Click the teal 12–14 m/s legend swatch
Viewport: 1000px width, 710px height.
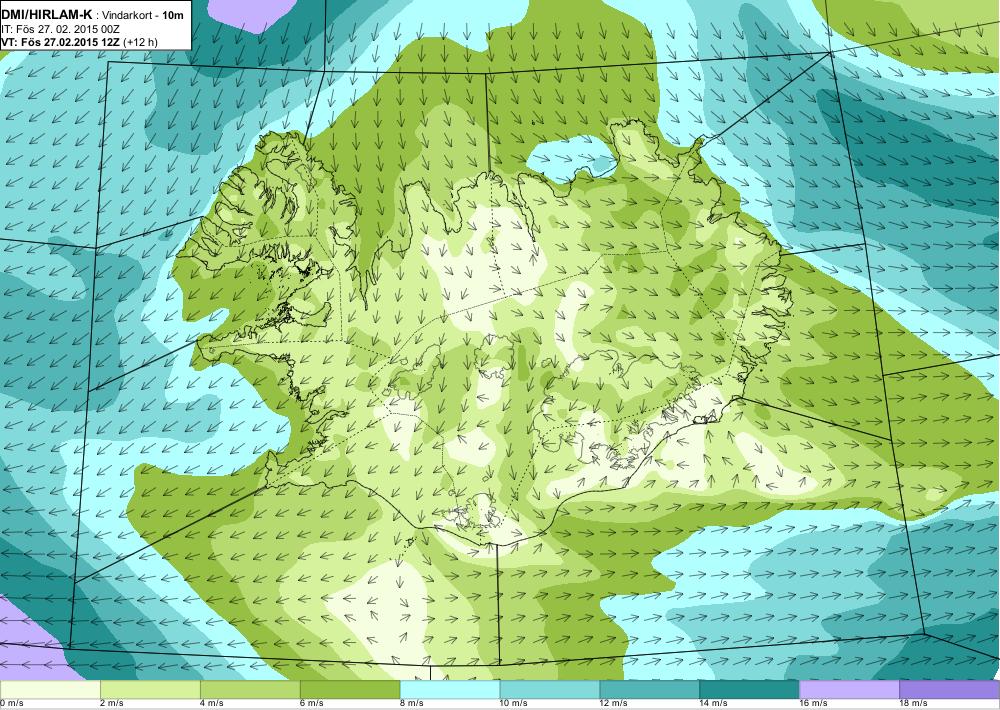pos(649,690)
